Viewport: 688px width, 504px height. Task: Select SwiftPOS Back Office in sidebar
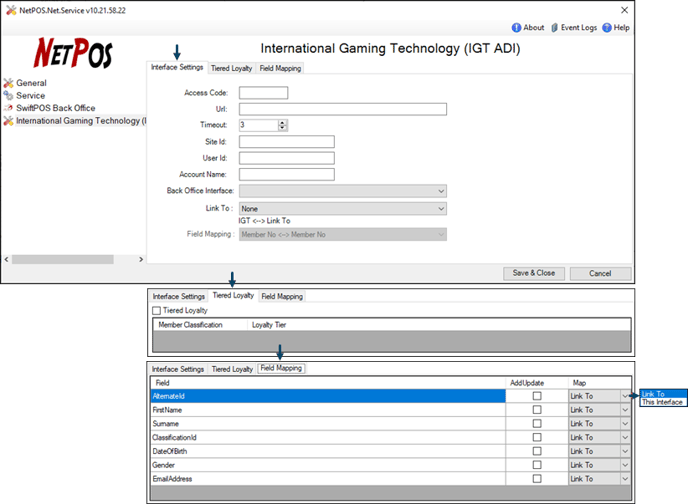55,108
